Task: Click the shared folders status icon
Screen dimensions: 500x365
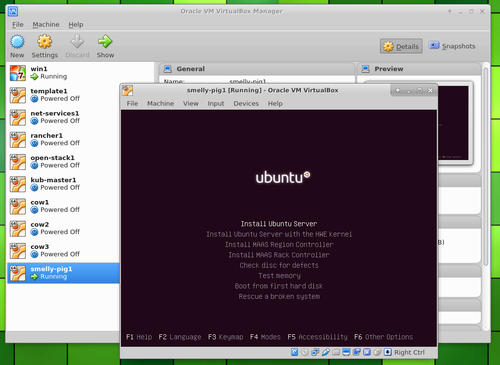Action: click(x=336, y=352)
